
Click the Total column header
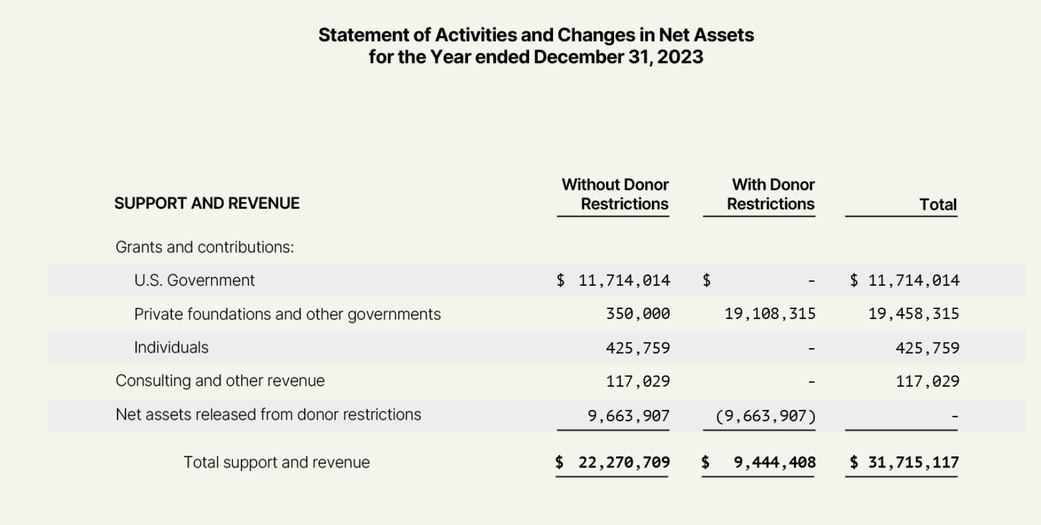tap(937, 205)
